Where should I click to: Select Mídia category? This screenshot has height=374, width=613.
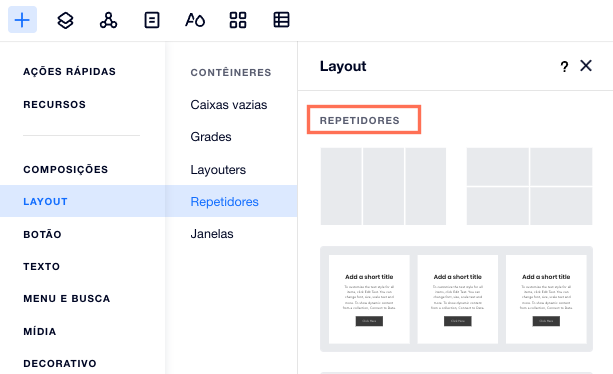(40, 331)
